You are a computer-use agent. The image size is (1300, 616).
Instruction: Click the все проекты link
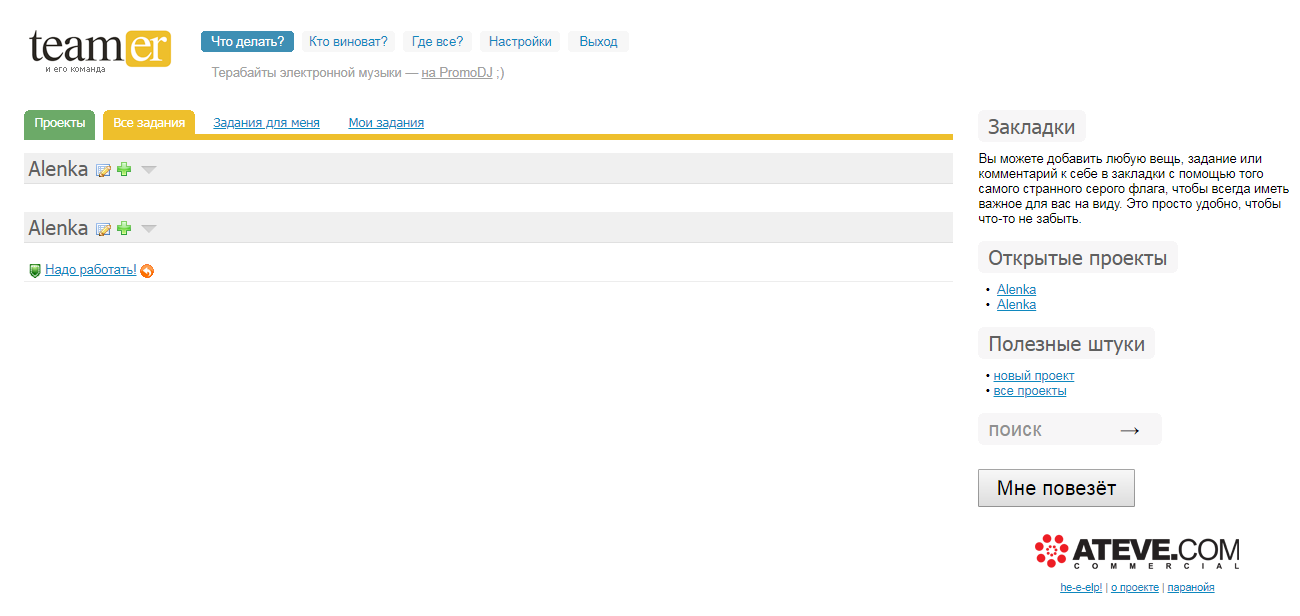click(x=1030, y=391)
